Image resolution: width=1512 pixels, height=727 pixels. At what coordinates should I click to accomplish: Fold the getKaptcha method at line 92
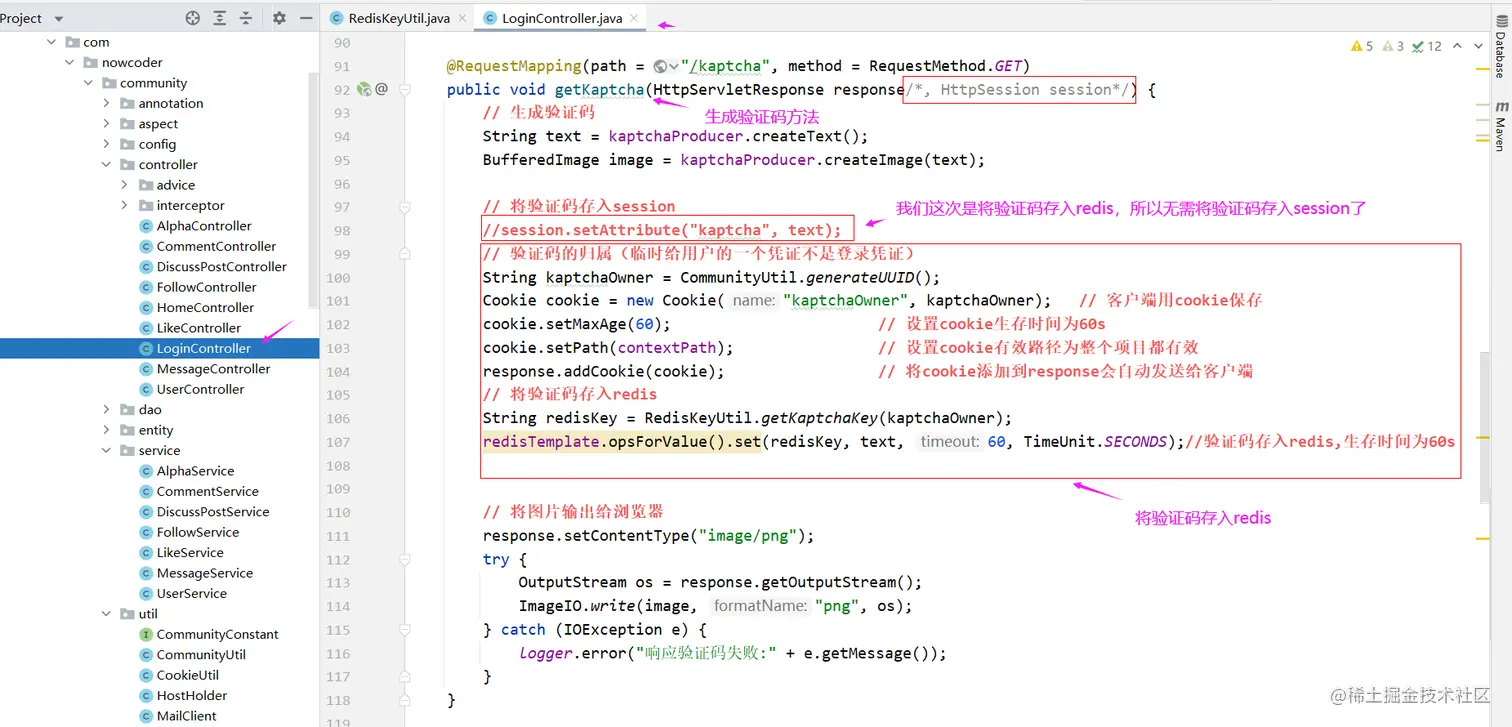pos(405,89)
